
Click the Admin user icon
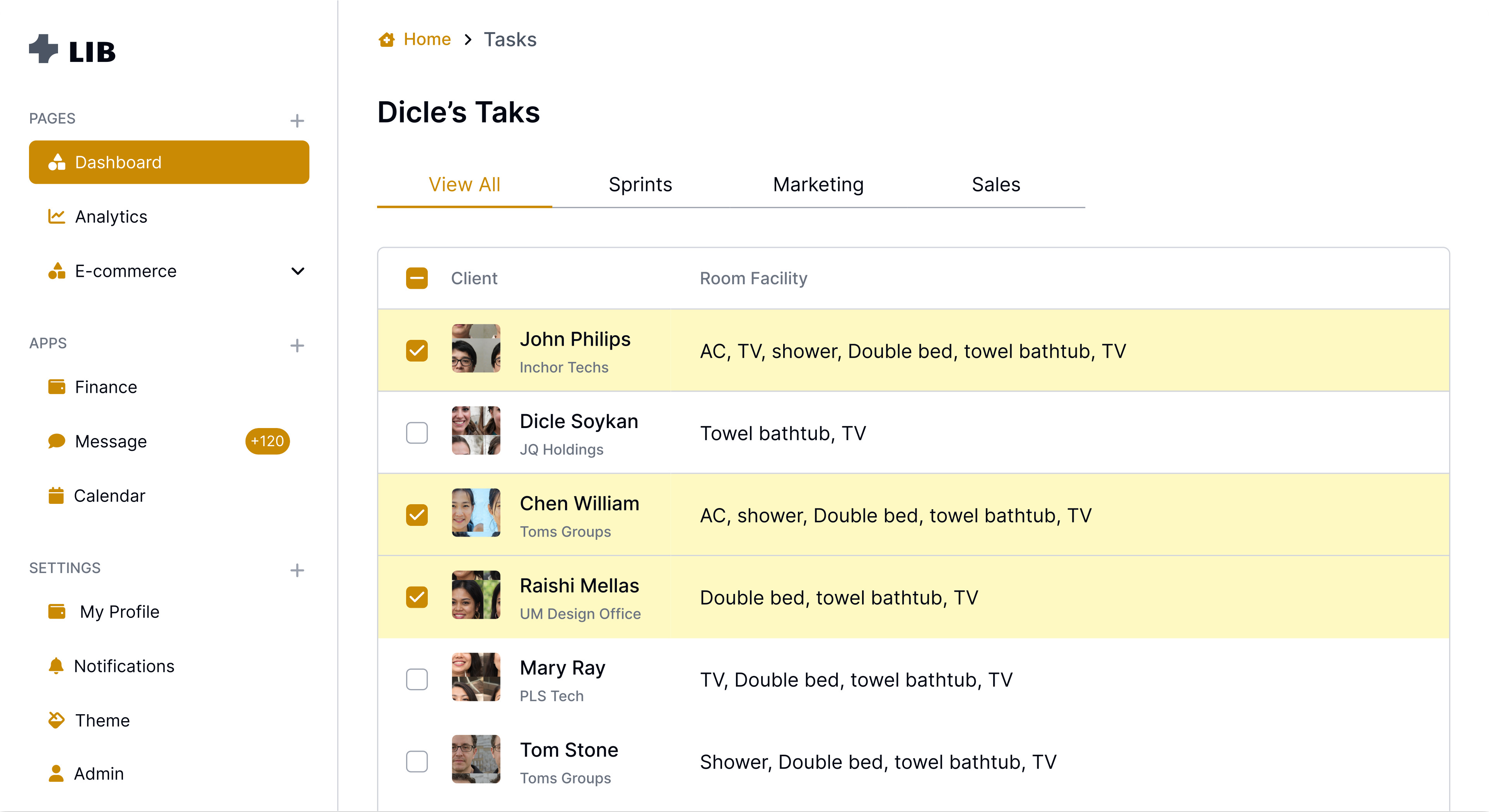[56, 773]
